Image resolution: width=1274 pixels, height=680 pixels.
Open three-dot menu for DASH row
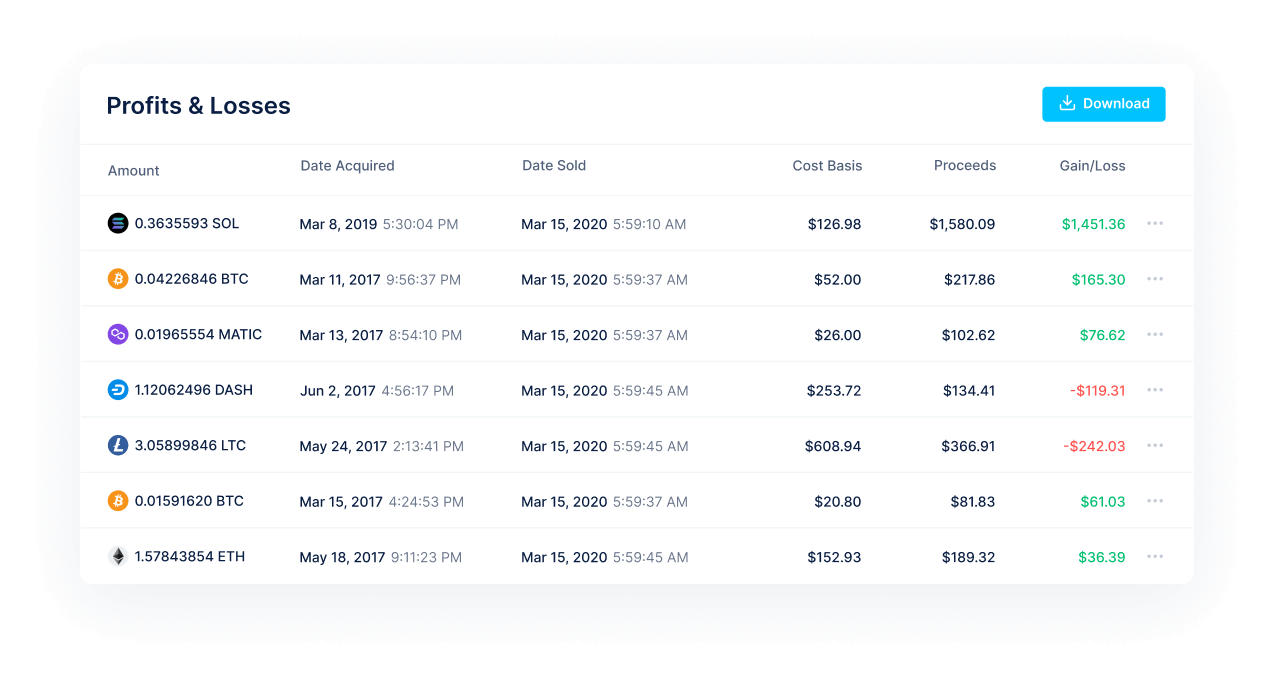(1155, 390)
